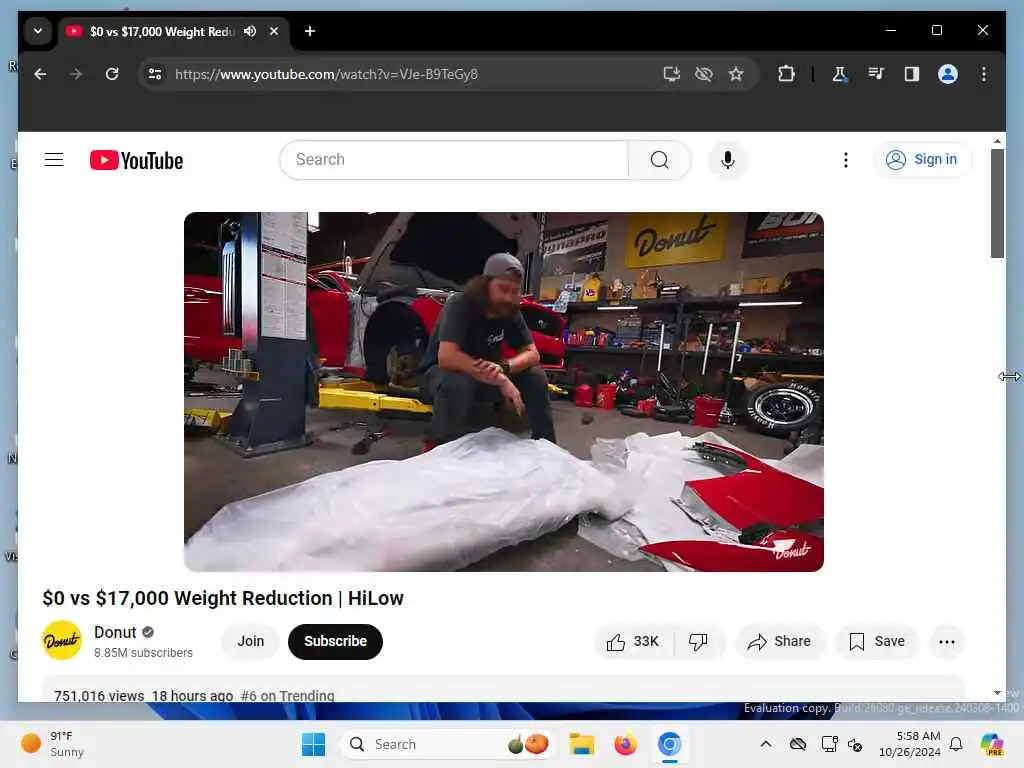Open the weather widget showing 91°F Sunny
Image resolution: width=1024 pixels, height=768 pixels.
(54, 744)
